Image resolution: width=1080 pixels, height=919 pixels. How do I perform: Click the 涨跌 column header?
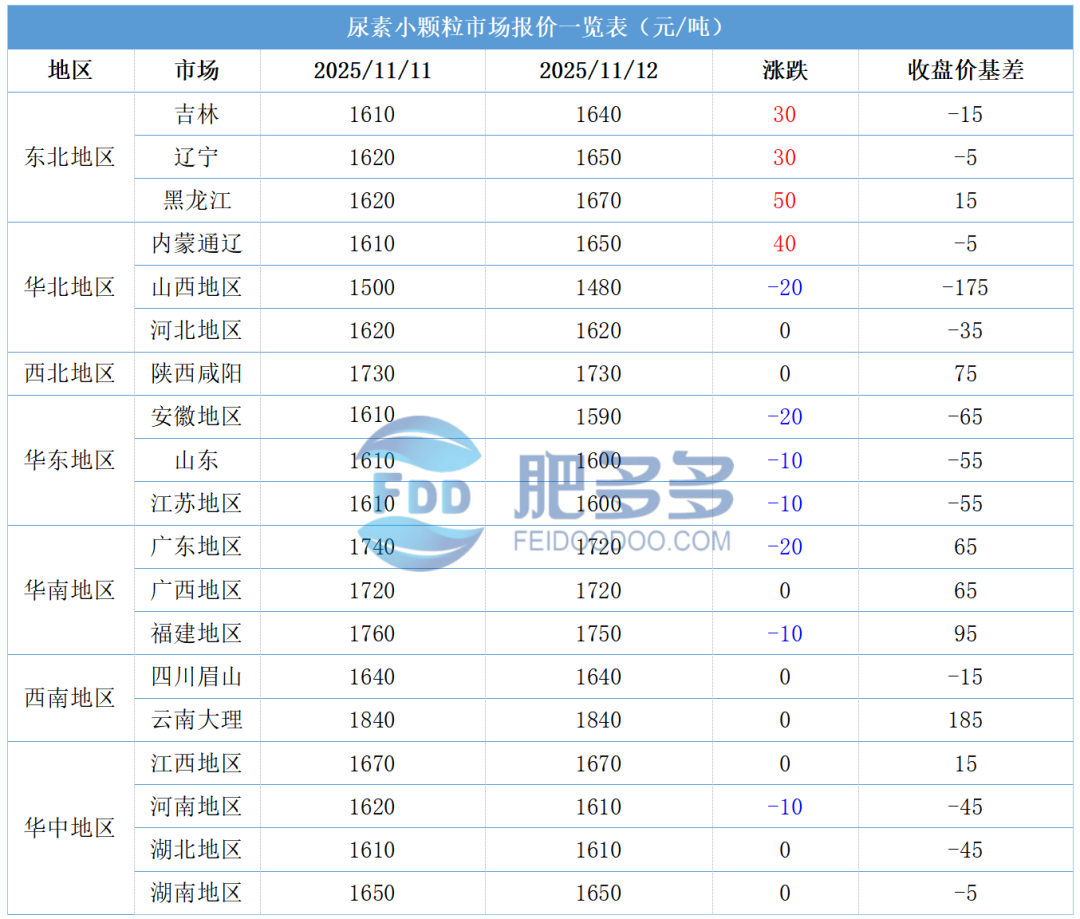[785, 70]
